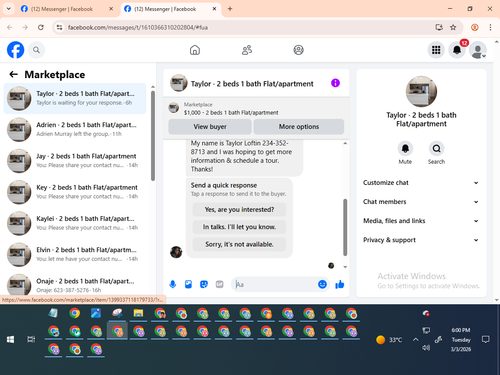
Task: Expand Media, files and links section
Action: pos(421,221)
